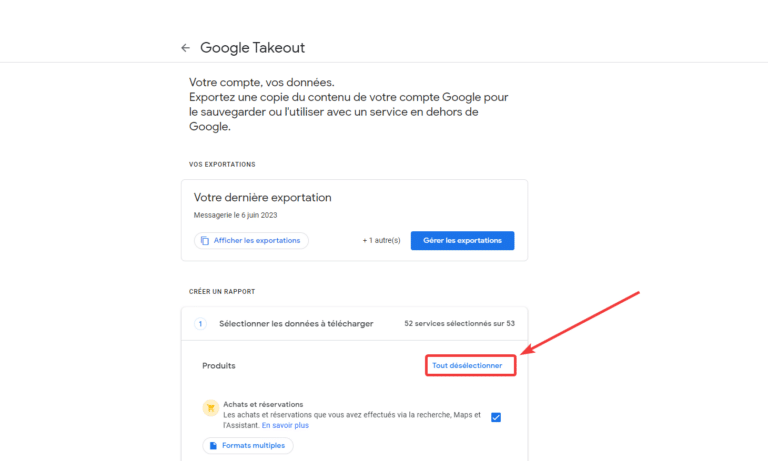Show exports via Afficher les exportations
This screenshot has width=768, height=461.
pyautogui.click(x=251, y=241)
